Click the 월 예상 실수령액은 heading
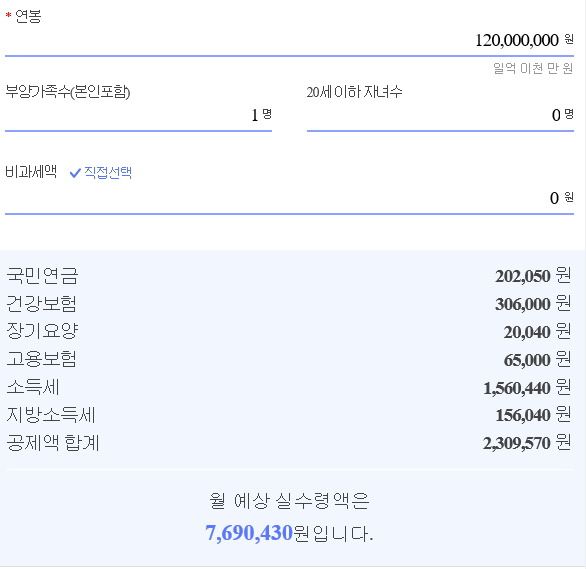This screenshot has width=586, height=569. pos(289,501)
